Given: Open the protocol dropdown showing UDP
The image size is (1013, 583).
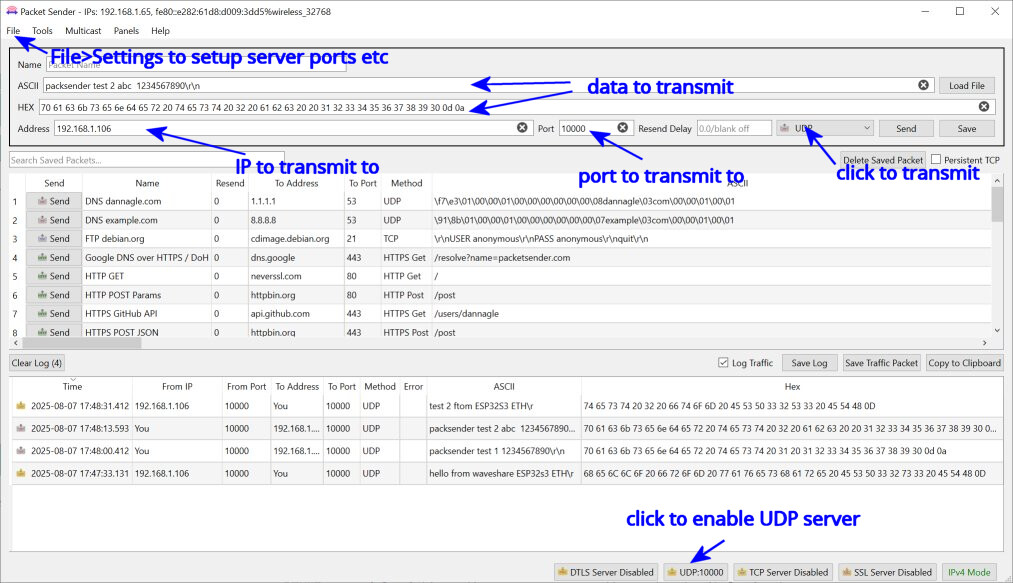Looking at the screenshot, I should pyautogui.click(x=826, y=127).
